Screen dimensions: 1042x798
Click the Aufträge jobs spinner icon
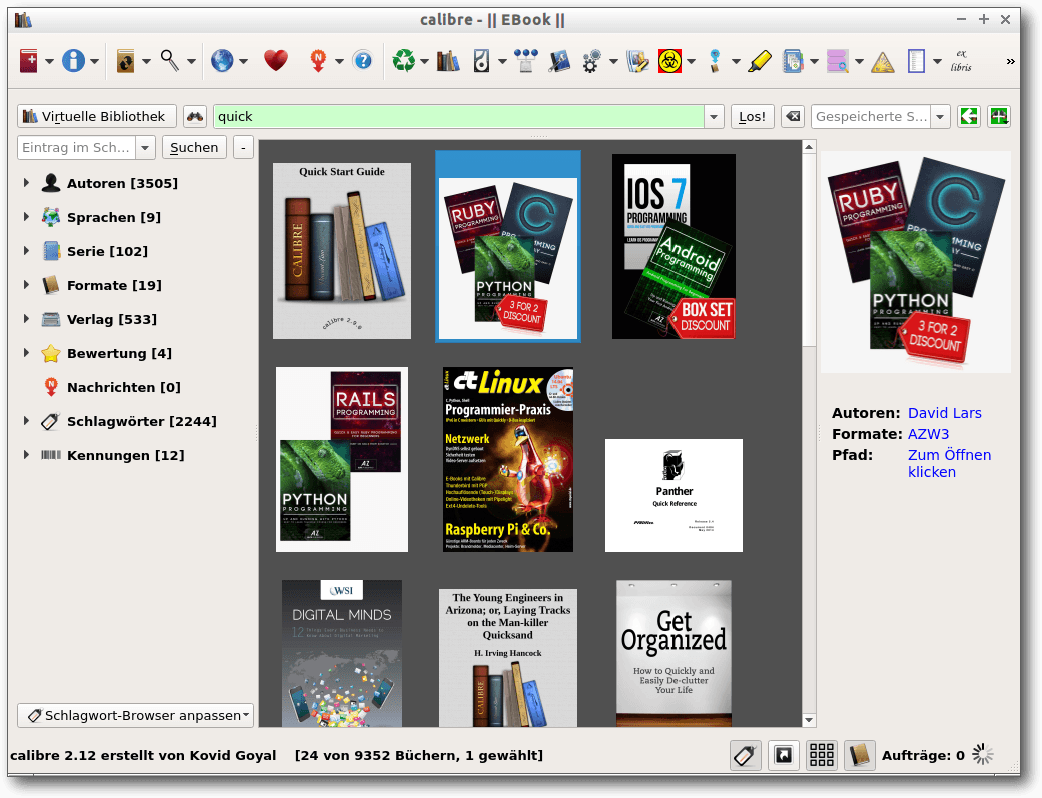[x=983, y=755]
